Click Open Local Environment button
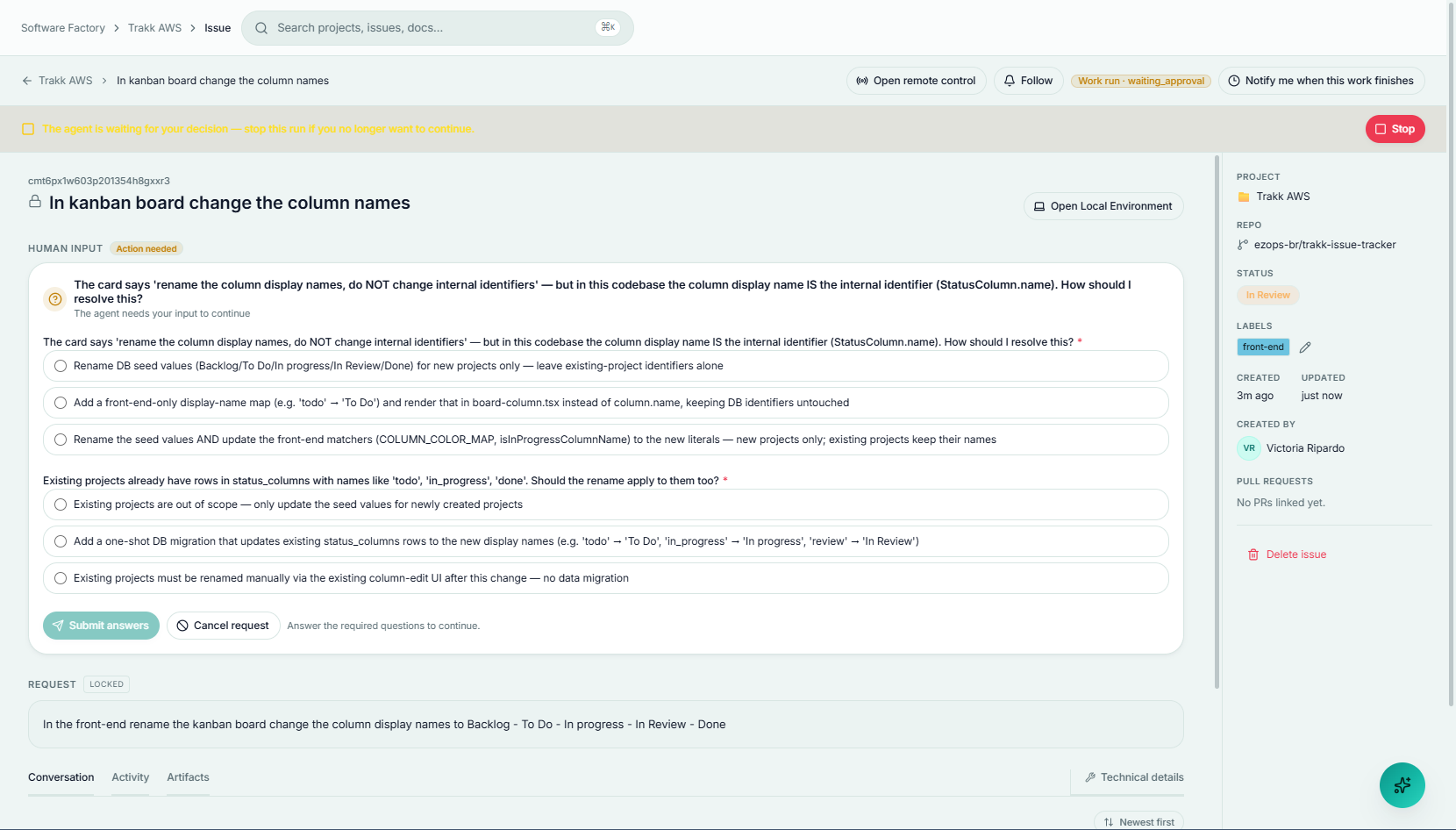The image size is (1456, 830). point(1103,206)
